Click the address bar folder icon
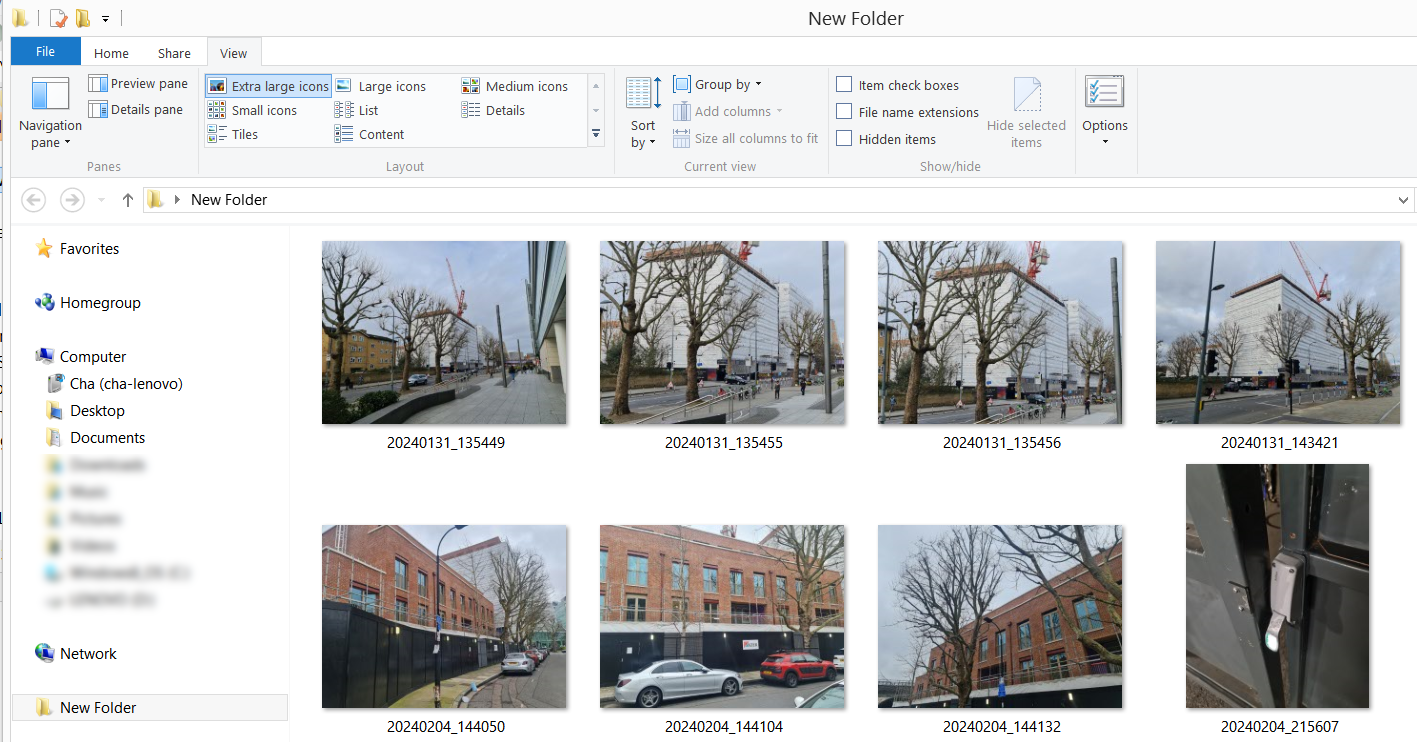1417x742 pixels. click(x=155, y=200)
